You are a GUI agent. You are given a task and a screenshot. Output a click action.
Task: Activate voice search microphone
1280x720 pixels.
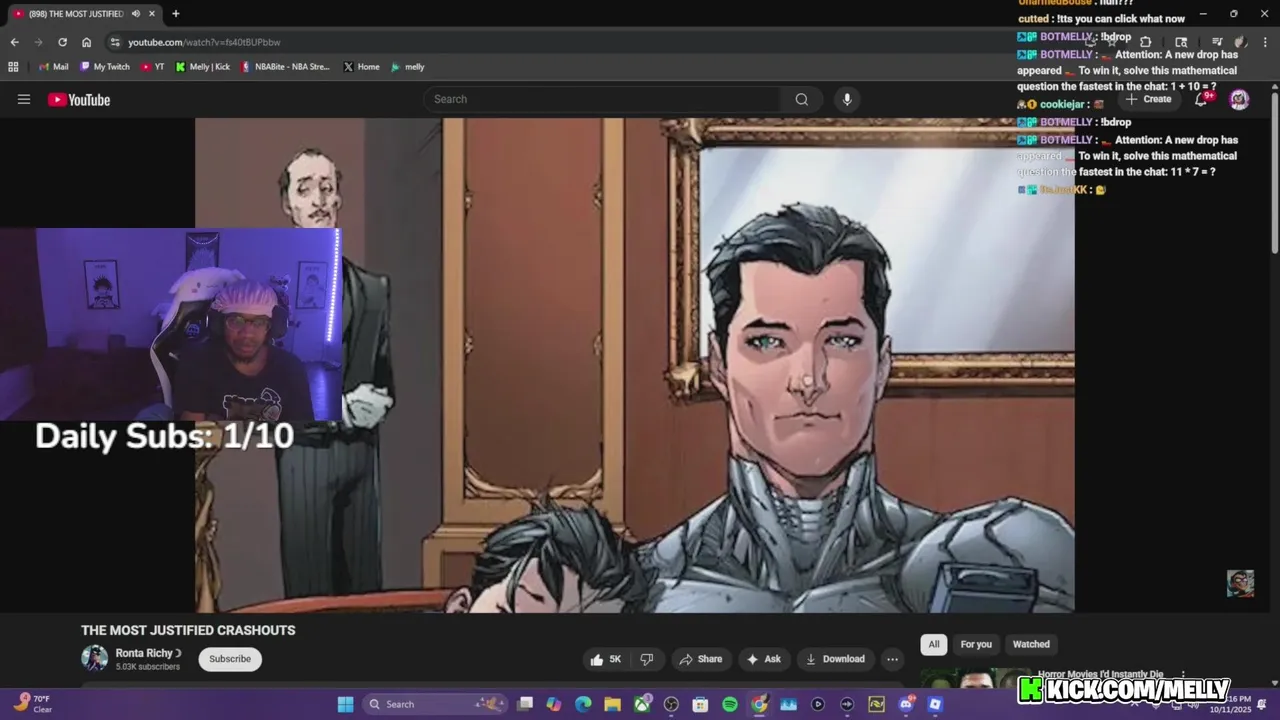847,99
